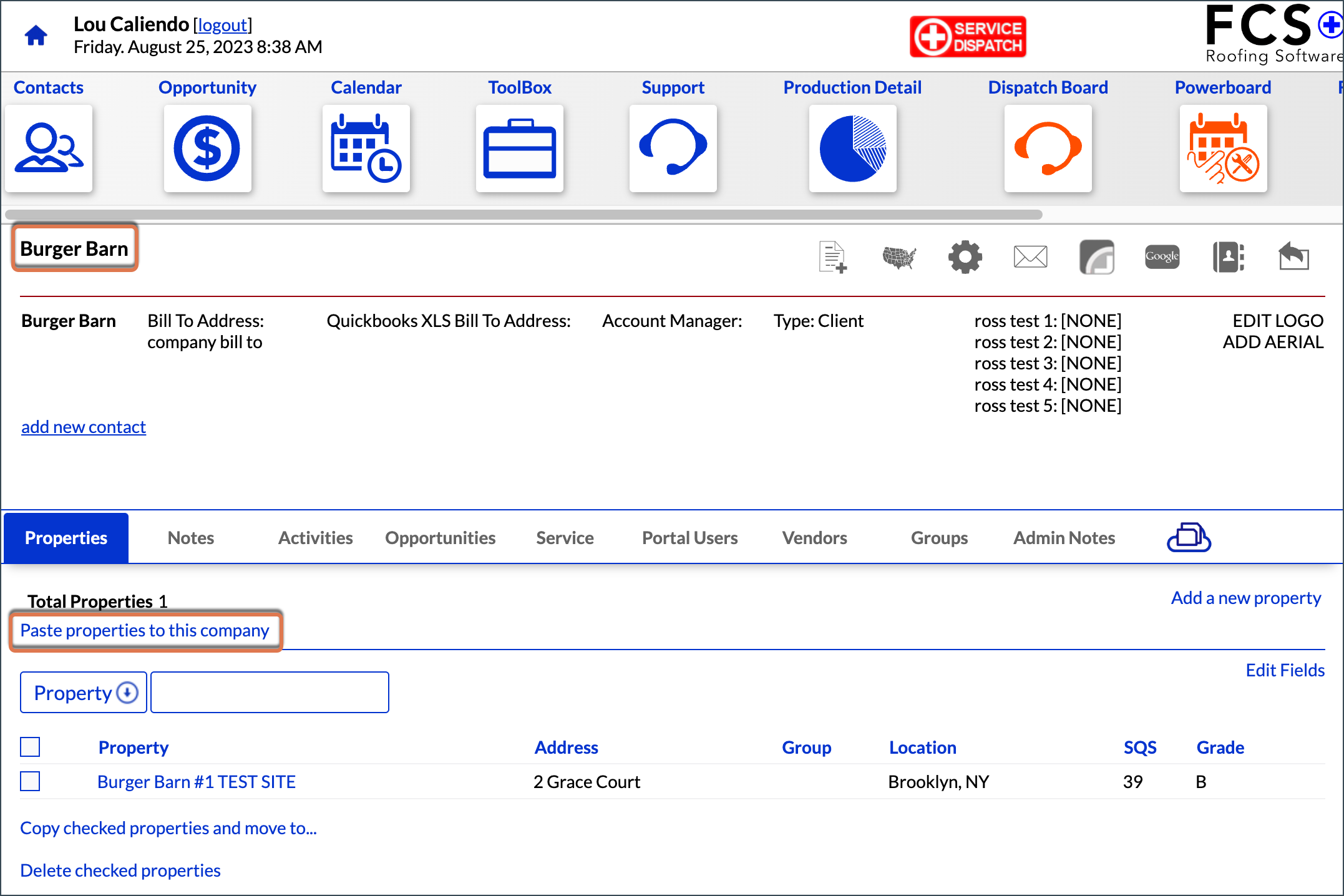The height and width of the screenshot is (896, 1344).
Task: Switch to the Opportunities tab
Action: coord(441,538)
